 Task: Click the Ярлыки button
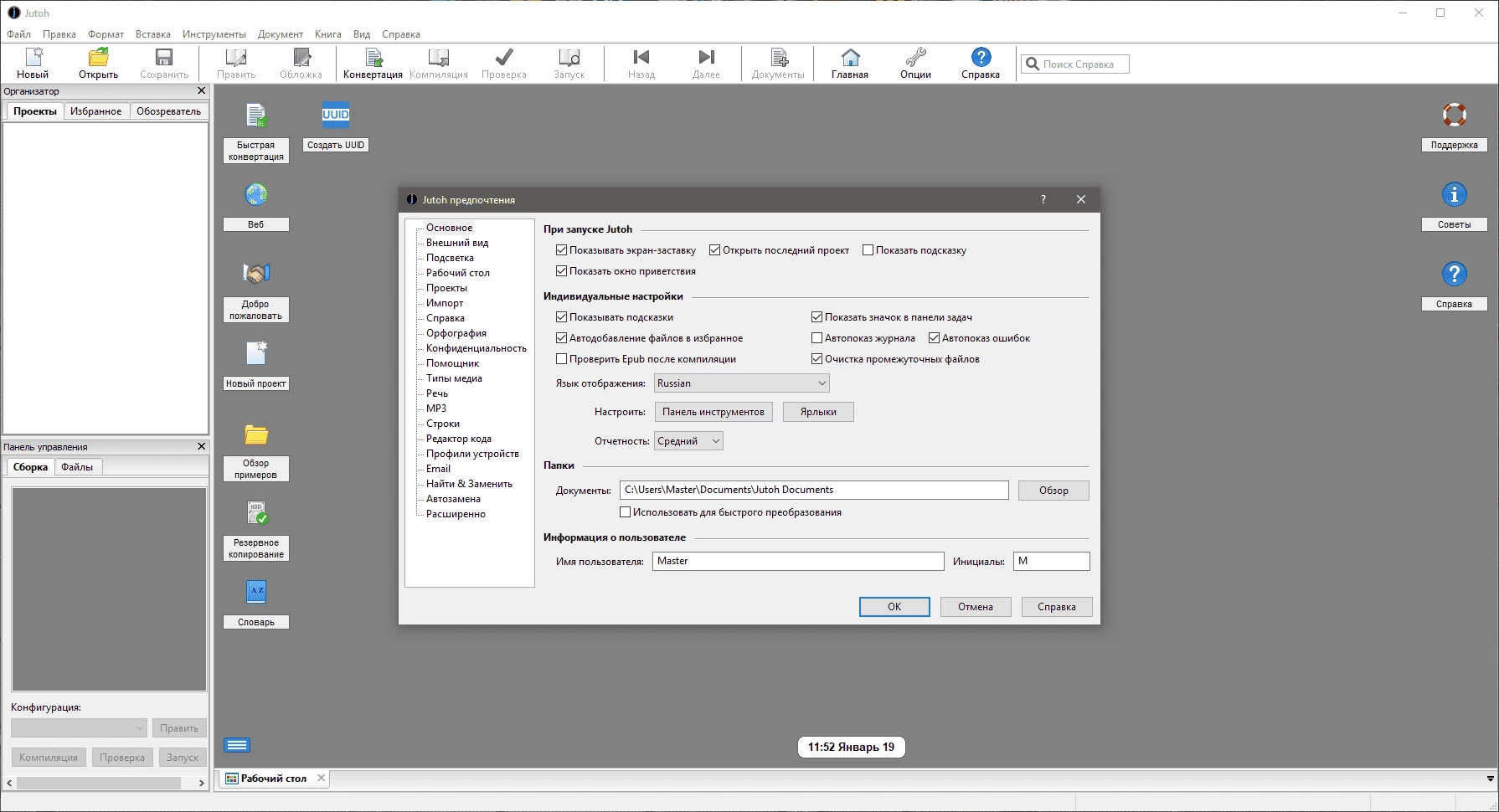click(818, 412)
